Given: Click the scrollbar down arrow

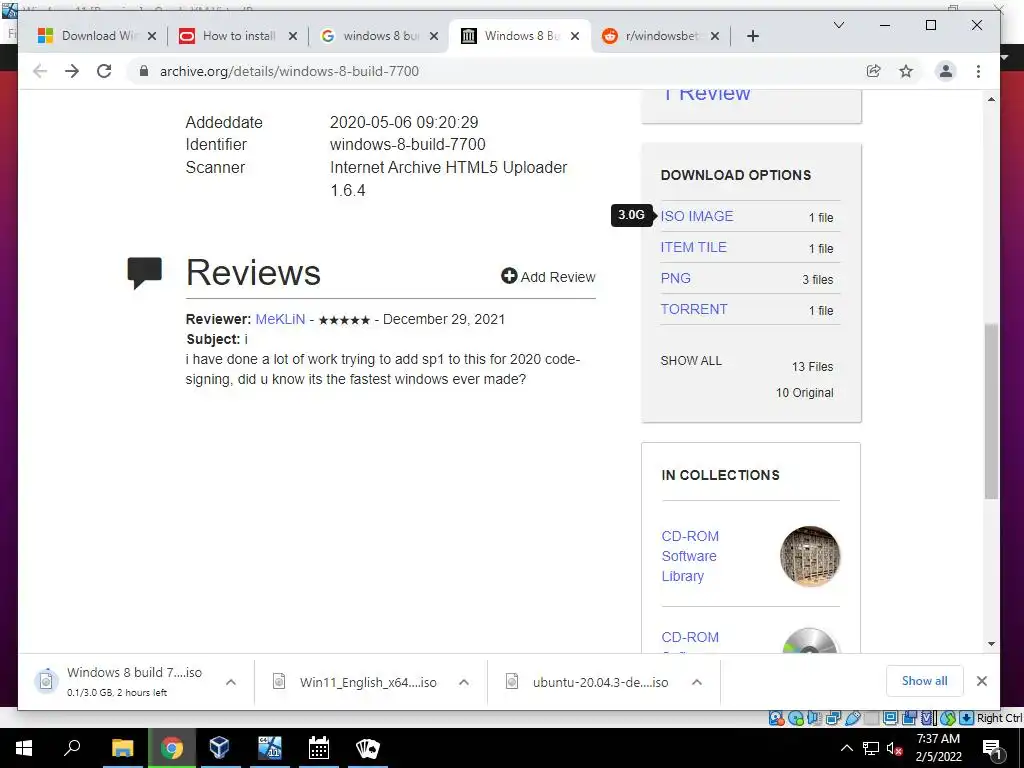Looking at the screenshot, I should [x=991, y=644].
